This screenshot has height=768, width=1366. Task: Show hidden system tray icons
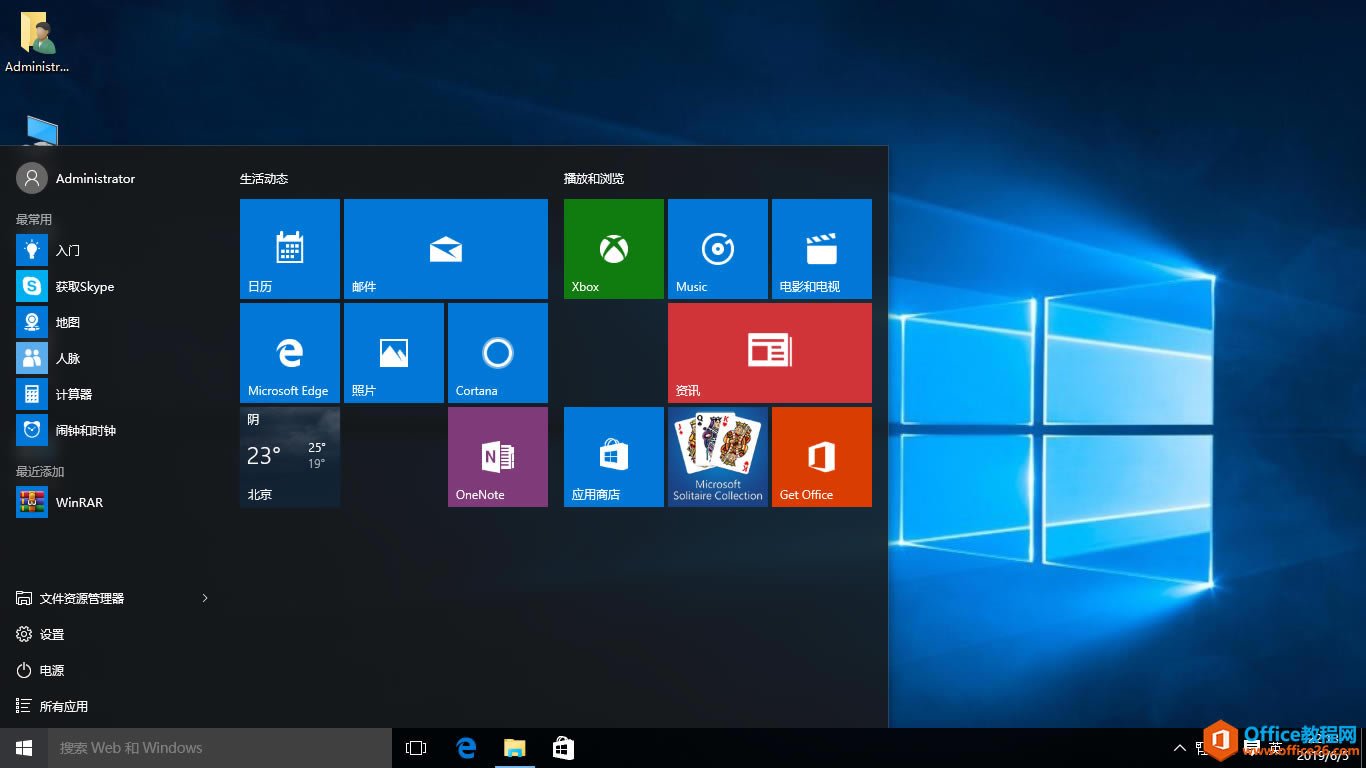tap(1180, 748)
